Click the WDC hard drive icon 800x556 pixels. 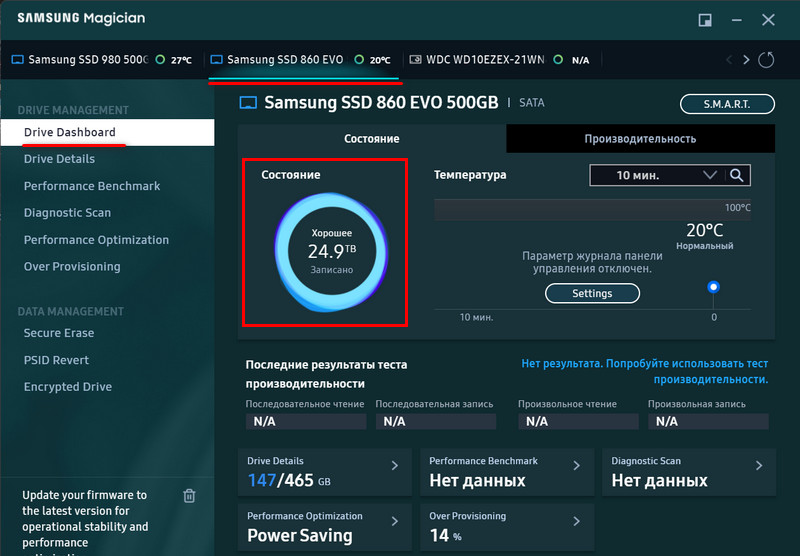tap(415, 60)
